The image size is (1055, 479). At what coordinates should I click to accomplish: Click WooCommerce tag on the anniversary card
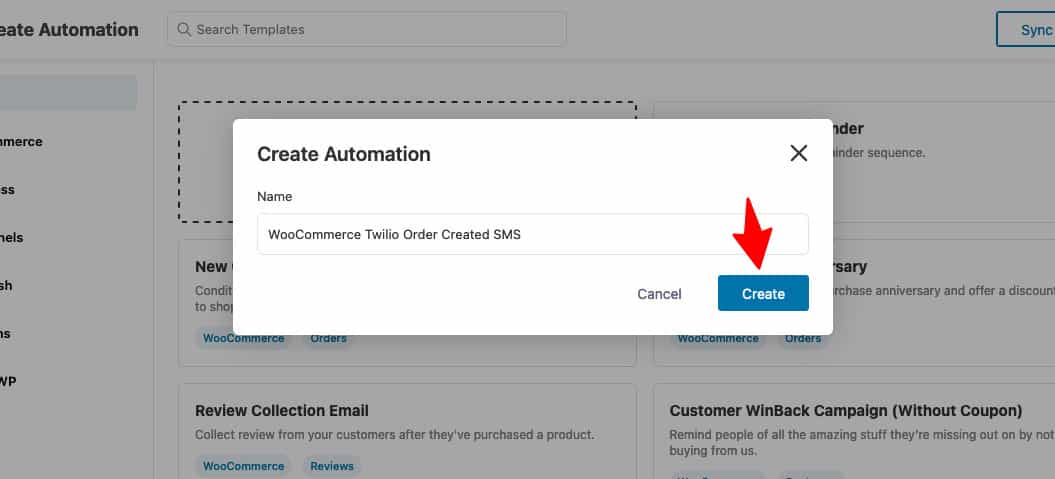718,338
